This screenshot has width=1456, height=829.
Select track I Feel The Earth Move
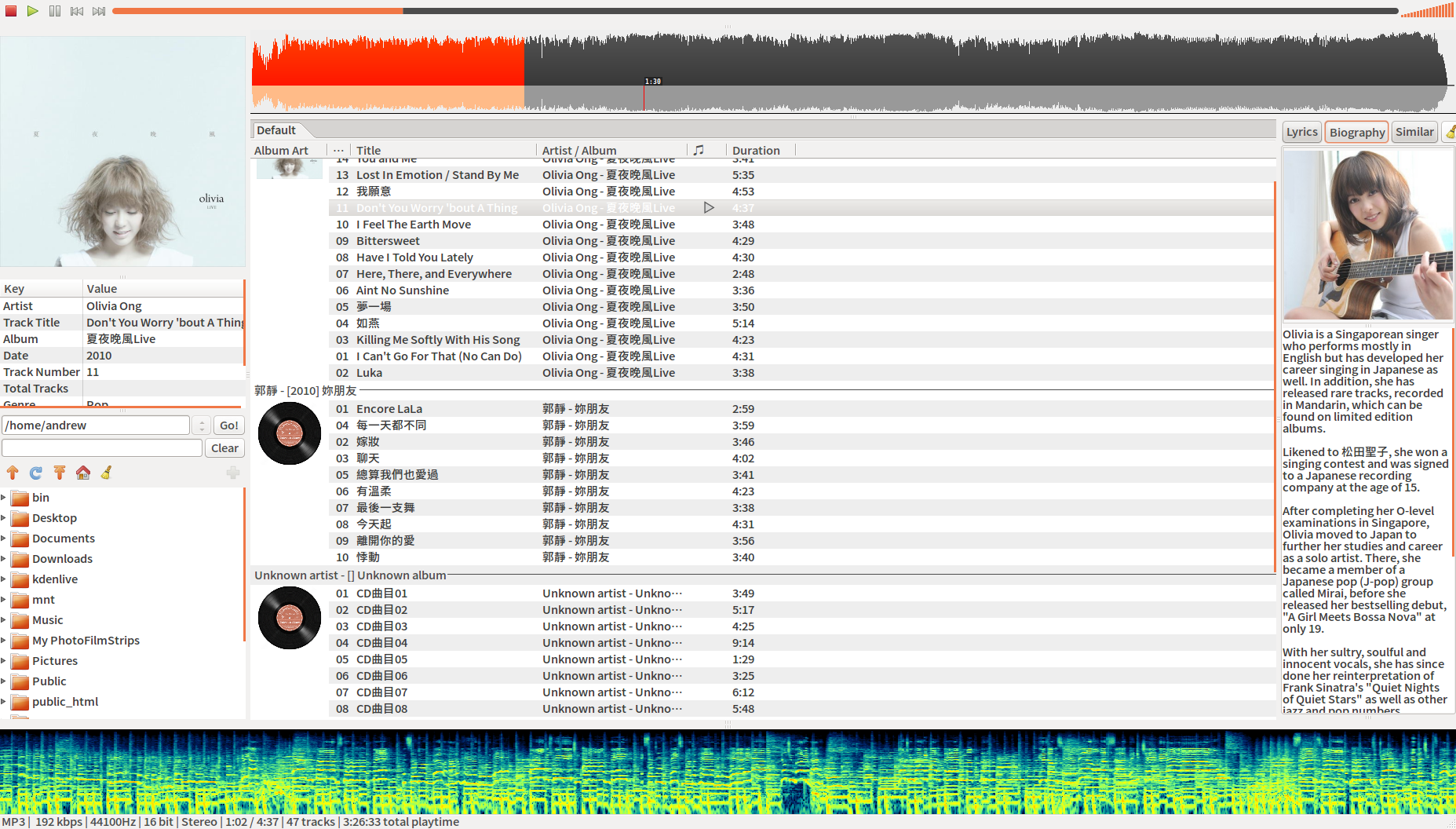click(801, 225)
